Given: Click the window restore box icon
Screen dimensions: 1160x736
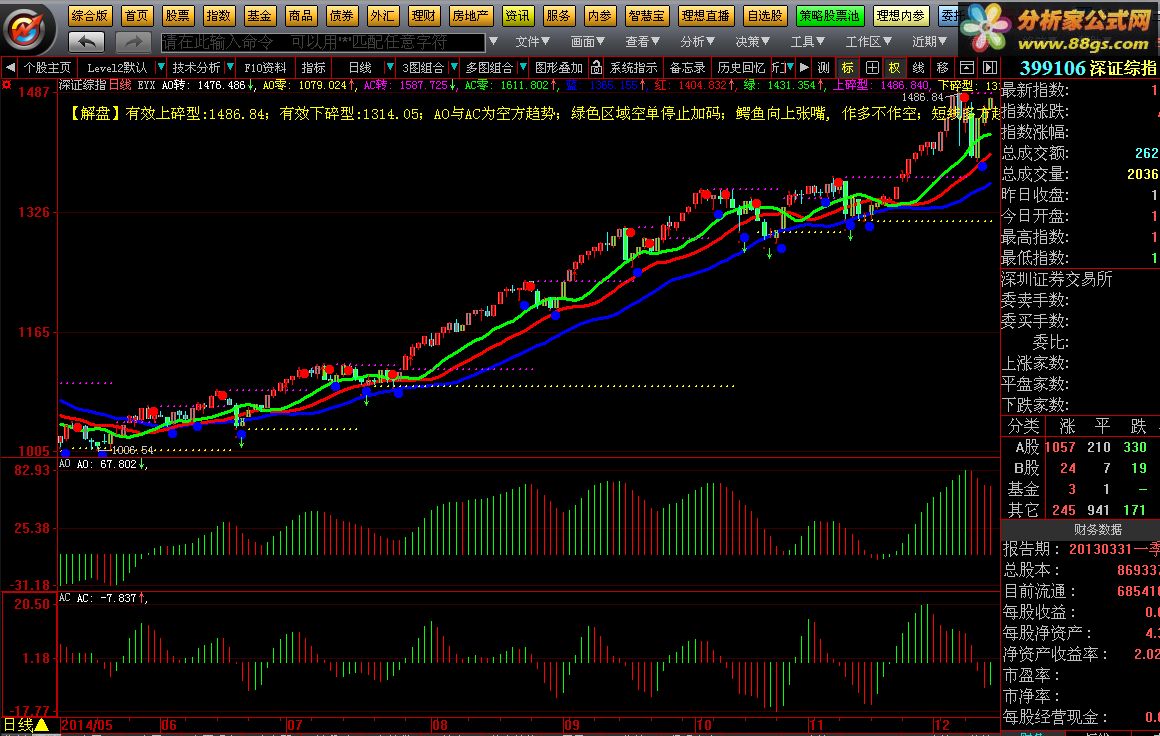Looking at the screenshot, I should (x=966, y=67).
